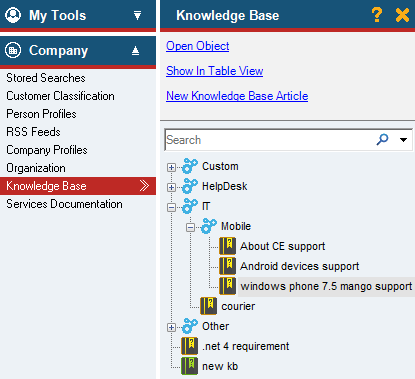
Task: Click the Company building icon
Action: [13, 50]
